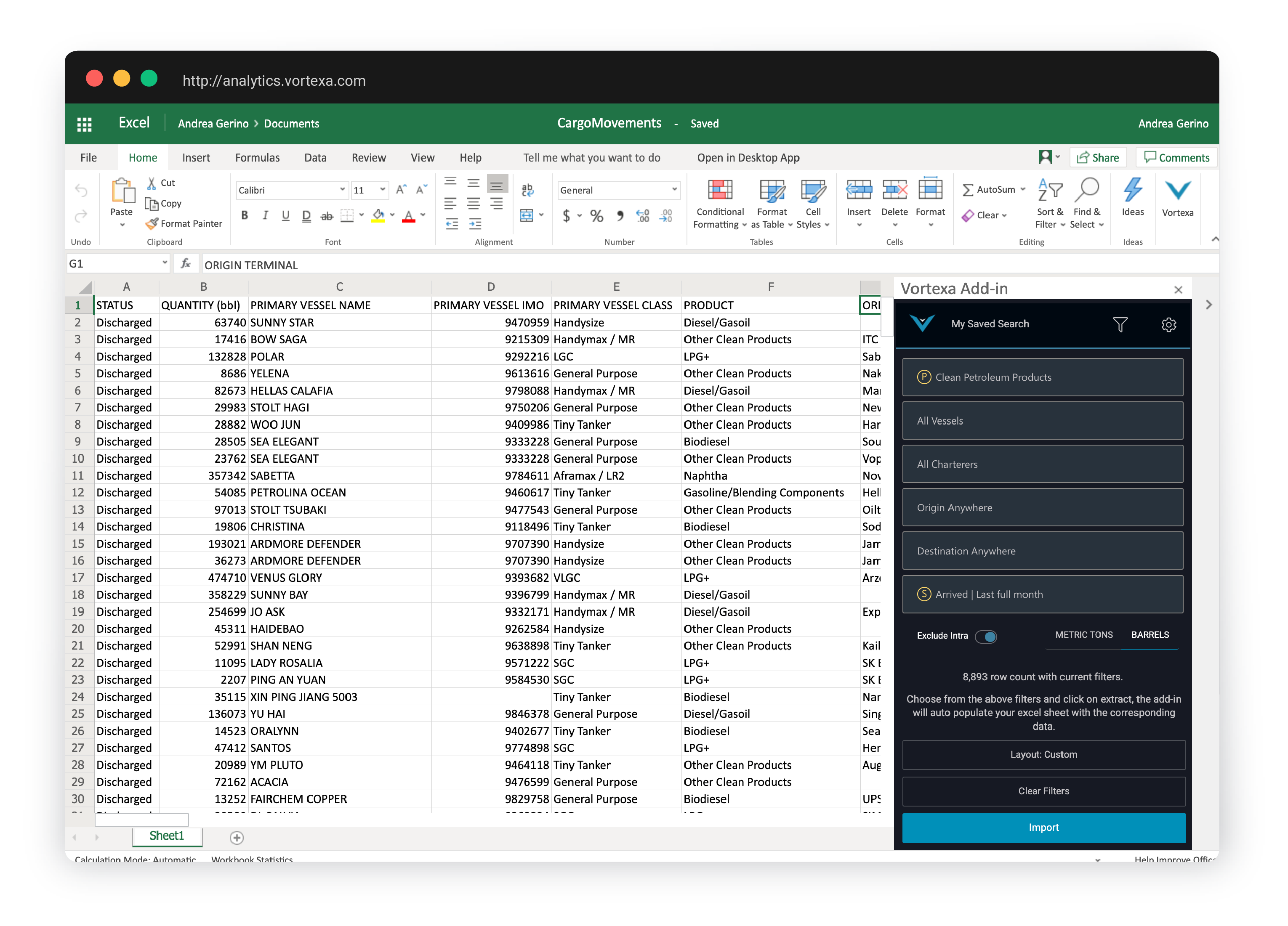This screenshot has height=926, width=1288.
Task: Click the currency dollar format icon
Action: pyautogui.click(x=566, y=216)
